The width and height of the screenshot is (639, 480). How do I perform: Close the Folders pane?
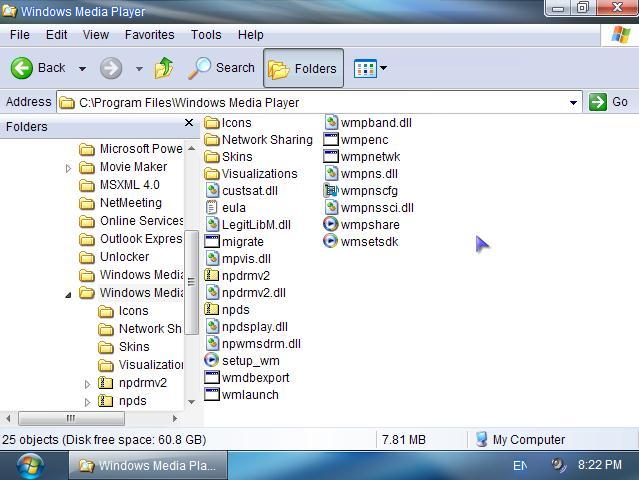pyautogui.click(x=189, y=123)
